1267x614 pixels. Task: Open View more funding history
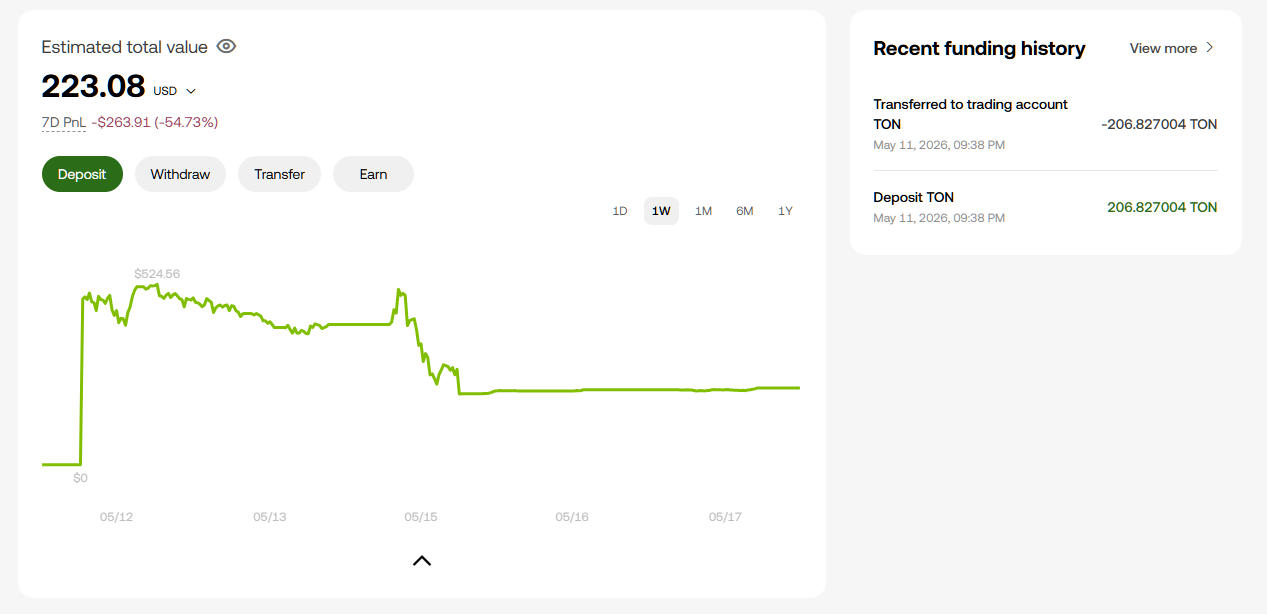tap(1172, 48)
